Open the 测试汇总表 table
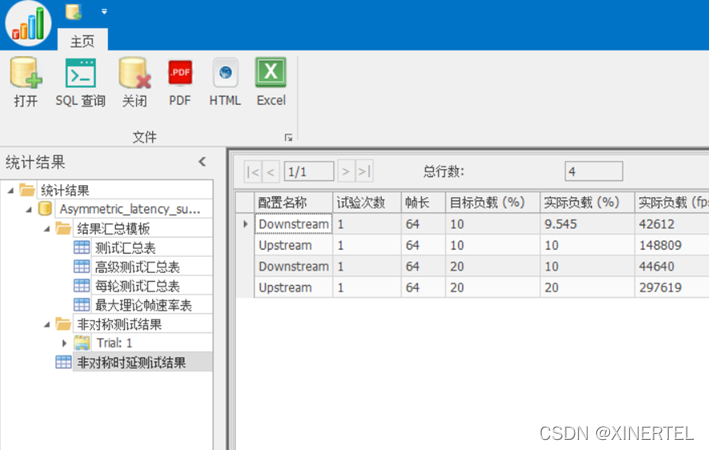 (x=125, y=248)
